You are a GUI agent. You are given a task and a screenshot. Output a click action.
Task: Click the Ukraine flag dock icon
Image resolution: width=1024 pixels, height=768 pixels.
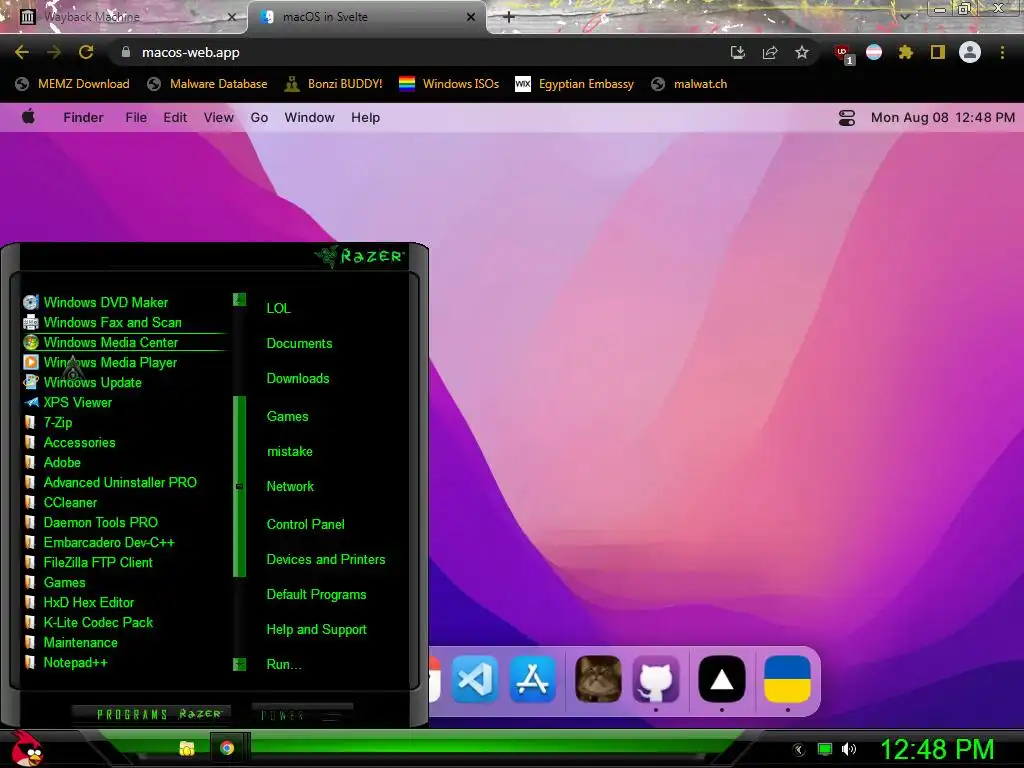coord(788,679)
